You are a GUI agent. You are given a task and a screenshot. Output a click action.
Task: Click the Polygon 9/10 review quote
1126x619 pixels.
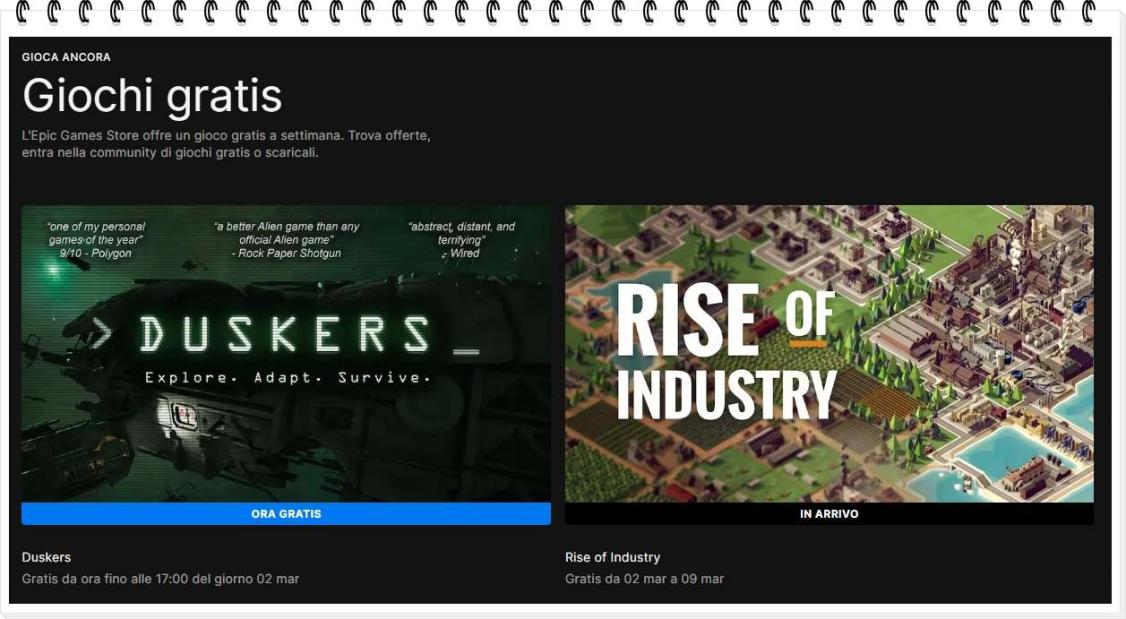coord(95,240)
